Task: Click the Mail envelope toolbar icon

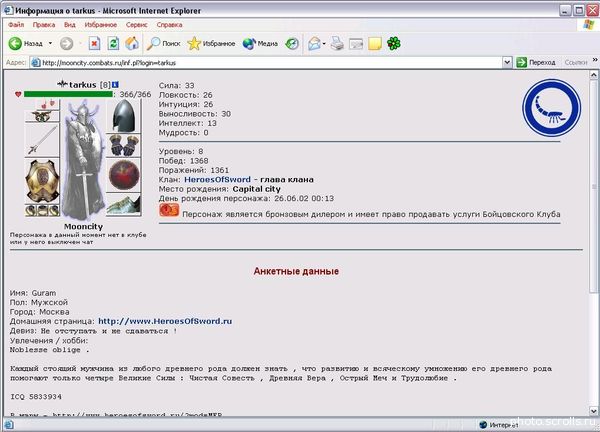Action: tap(314, 44)
